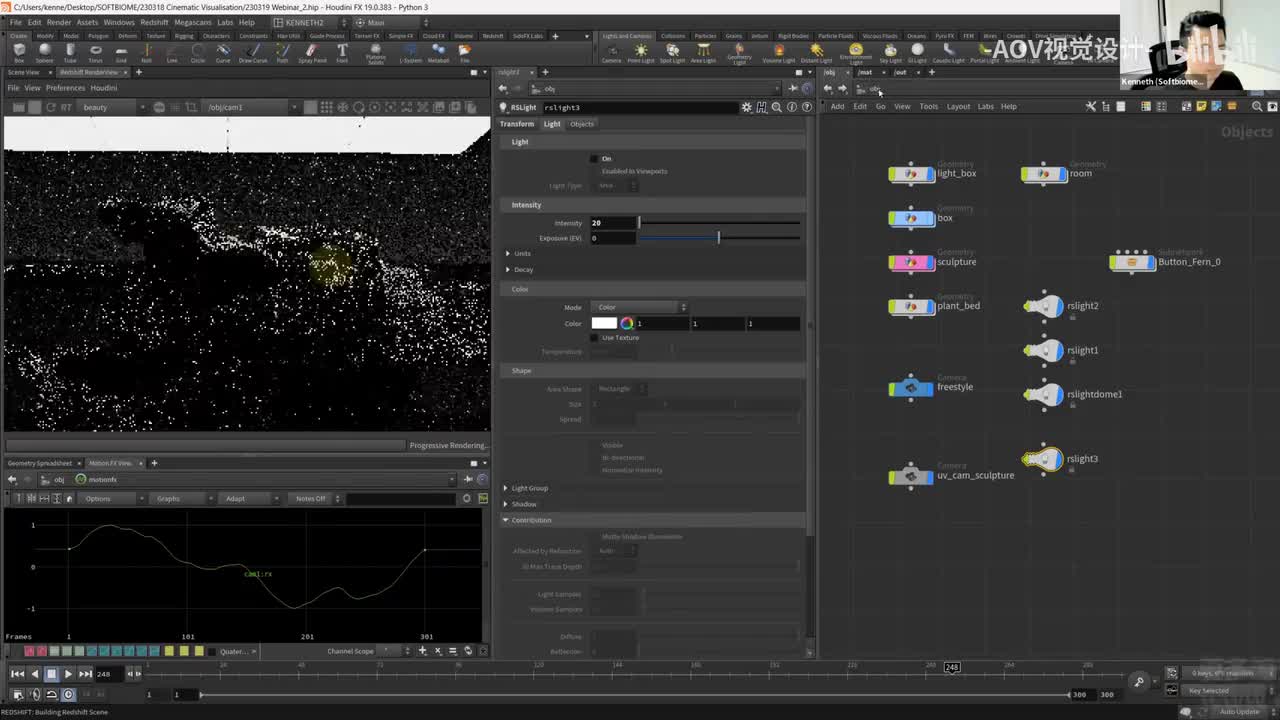The width and height of the screenshot is (1280, 720).
Task: Select the Spray Paint shelf tool
Action: pos(312,51)
